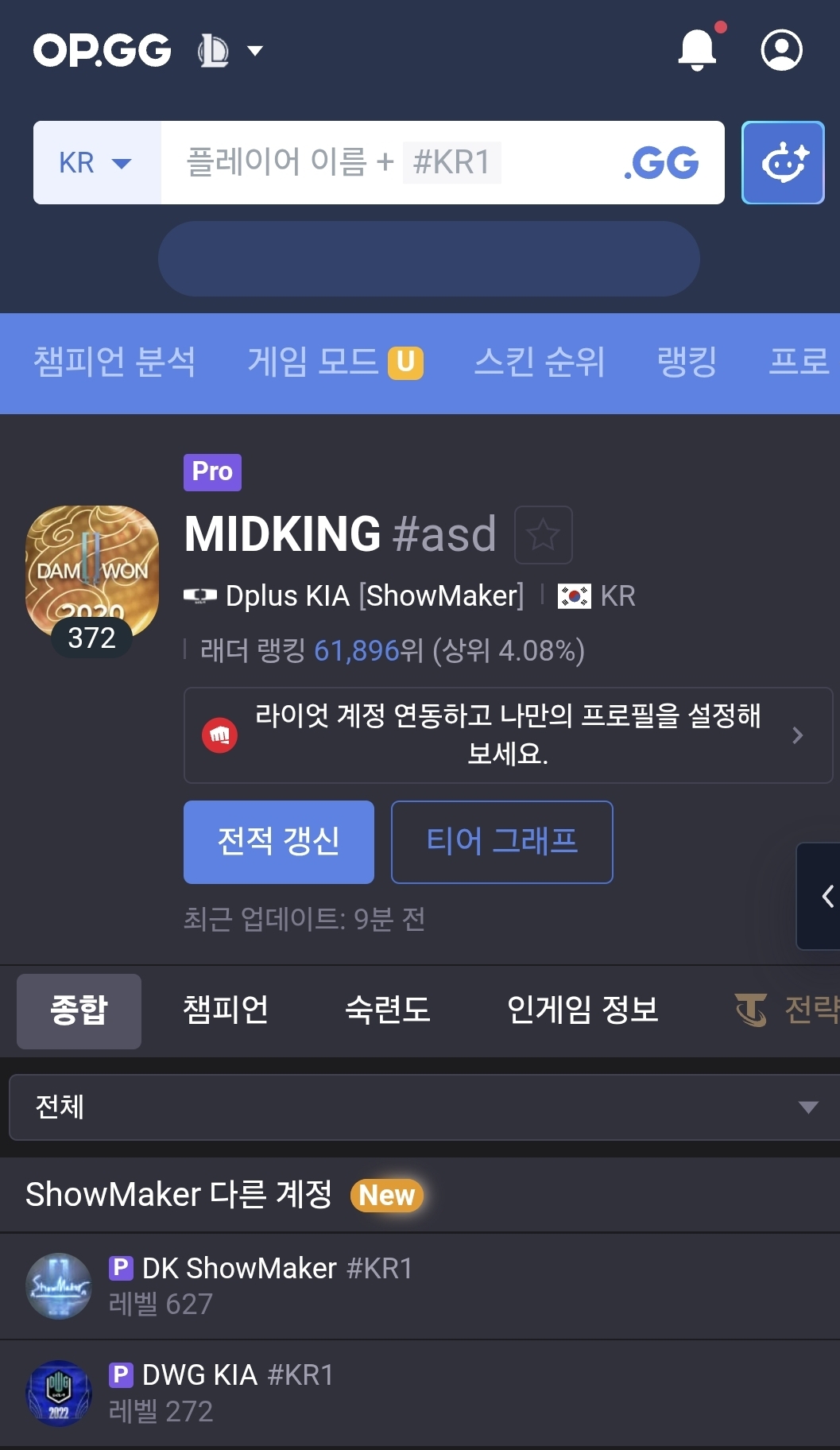
Task: Switch to the 챔피언 tab
Action: (226, 1010)
